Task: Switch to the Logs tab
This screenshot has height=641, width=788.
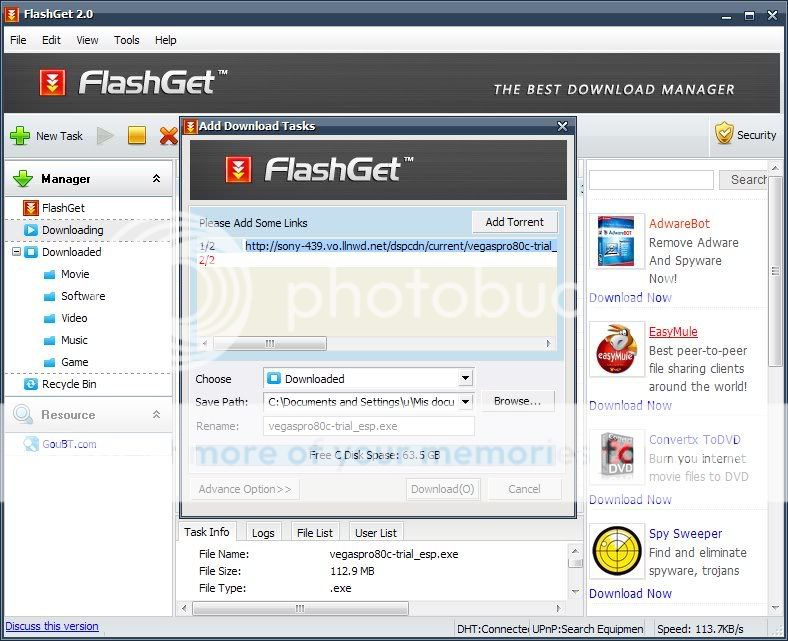Action: [x=263, y=533]
